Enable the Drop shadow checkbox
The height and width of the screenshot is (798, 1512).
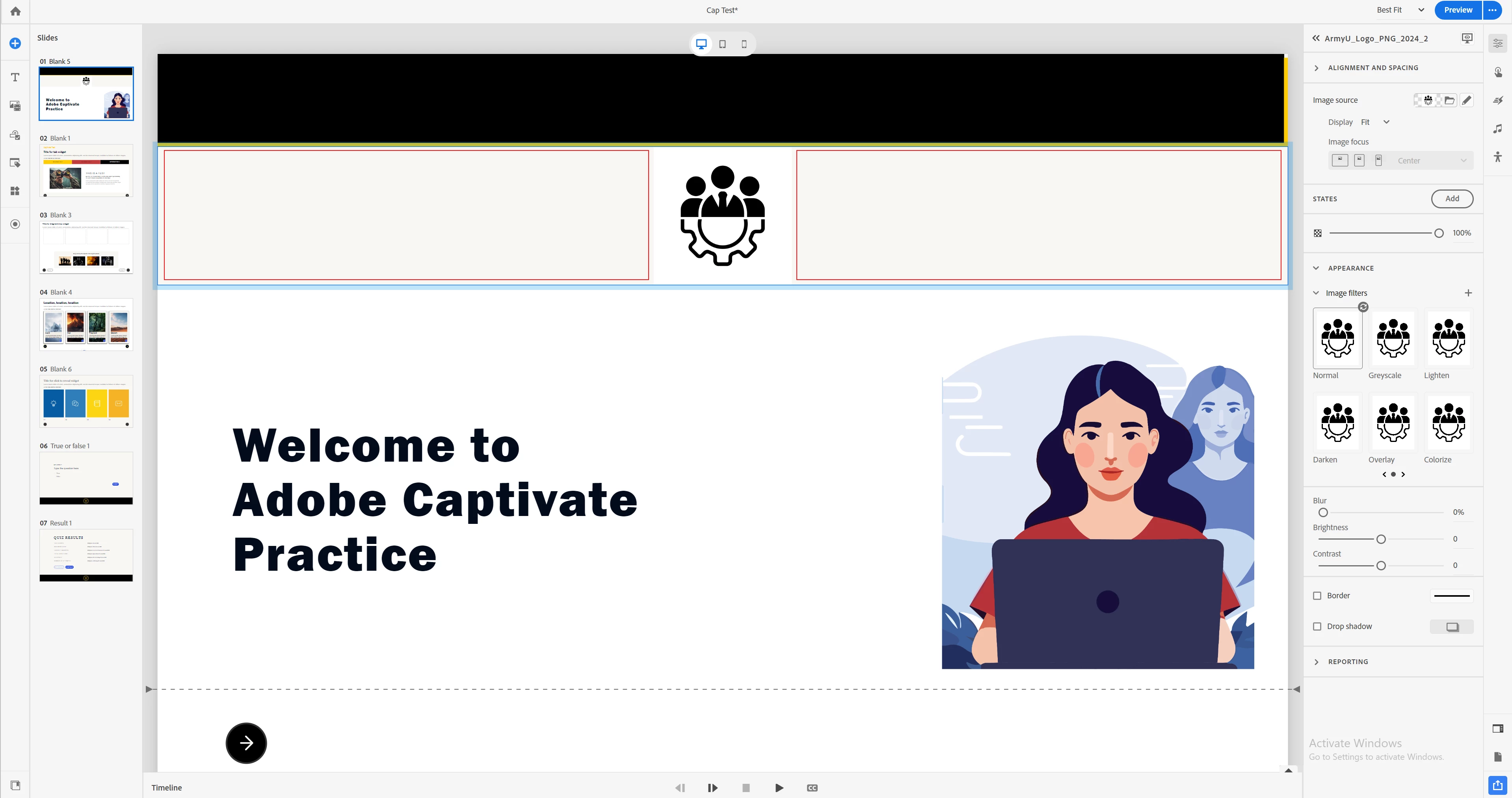[1317, 627]
